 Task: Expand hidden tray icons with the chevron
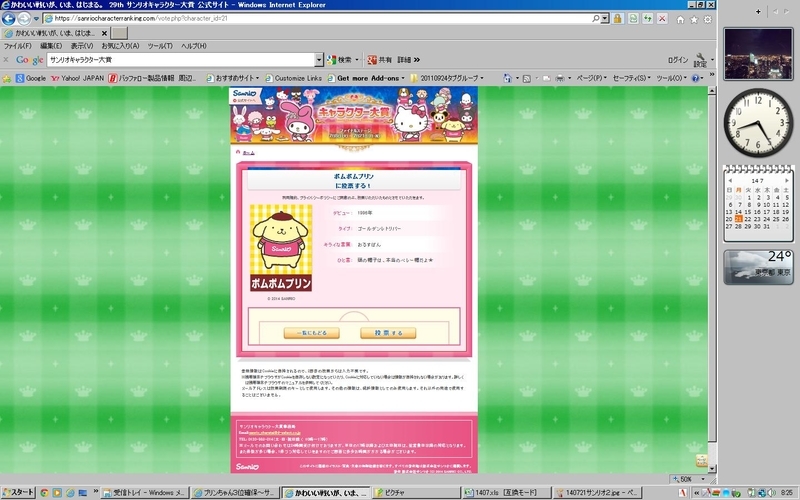(x=696, y=493)
